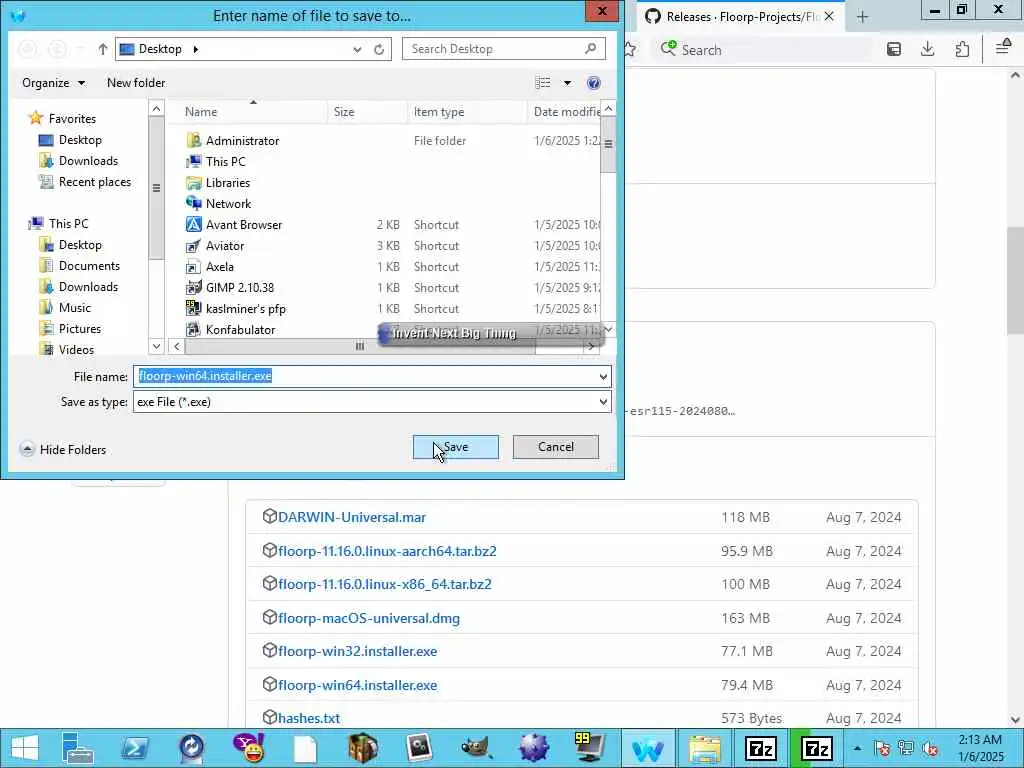
Task: Sort by the Name column header
Action: click(248, 112)
